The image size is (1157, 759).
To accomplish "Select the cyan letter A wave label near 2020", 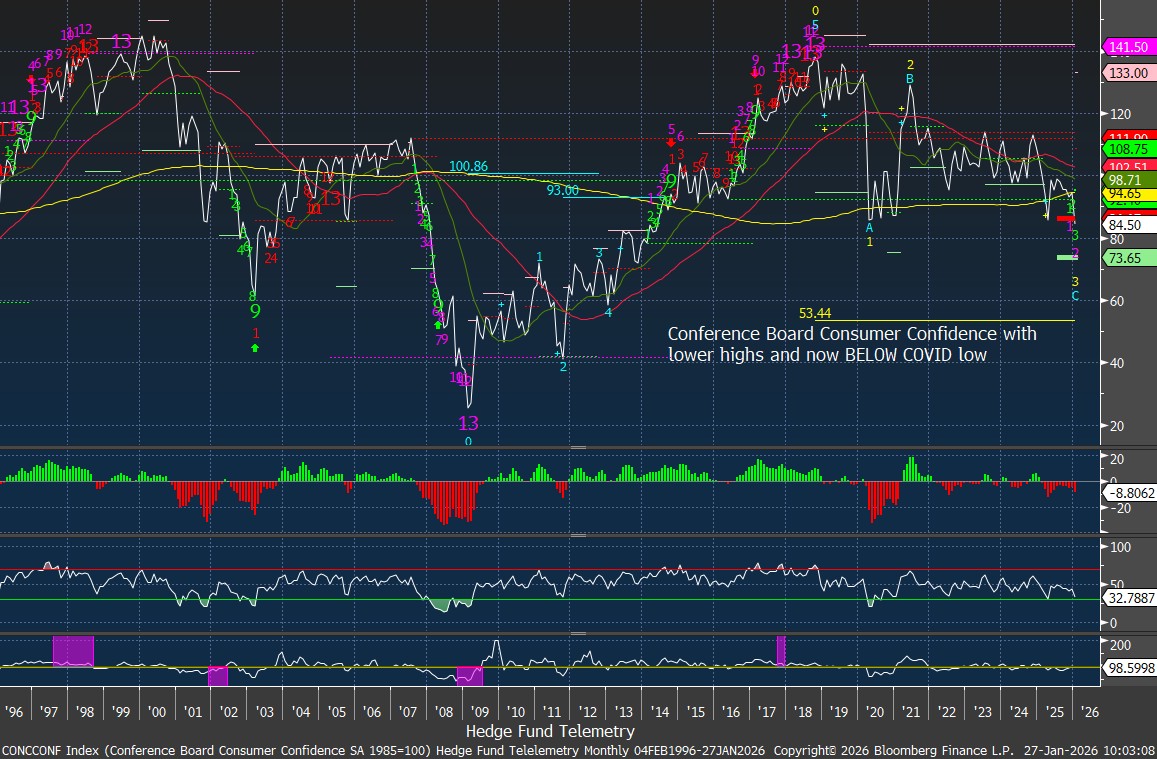I will click(x=869, y=228).
